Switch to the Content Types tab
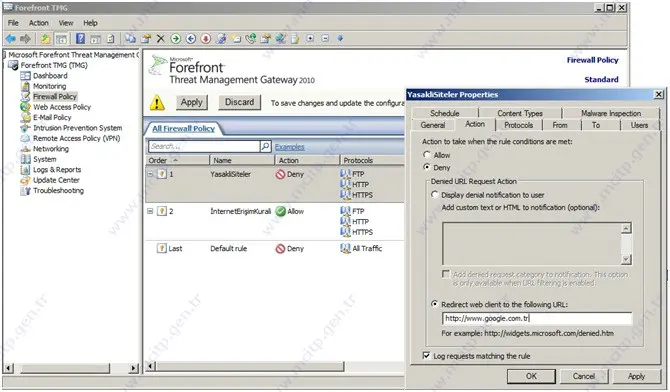This screenshot has width=670, height=392. [520, 113]
